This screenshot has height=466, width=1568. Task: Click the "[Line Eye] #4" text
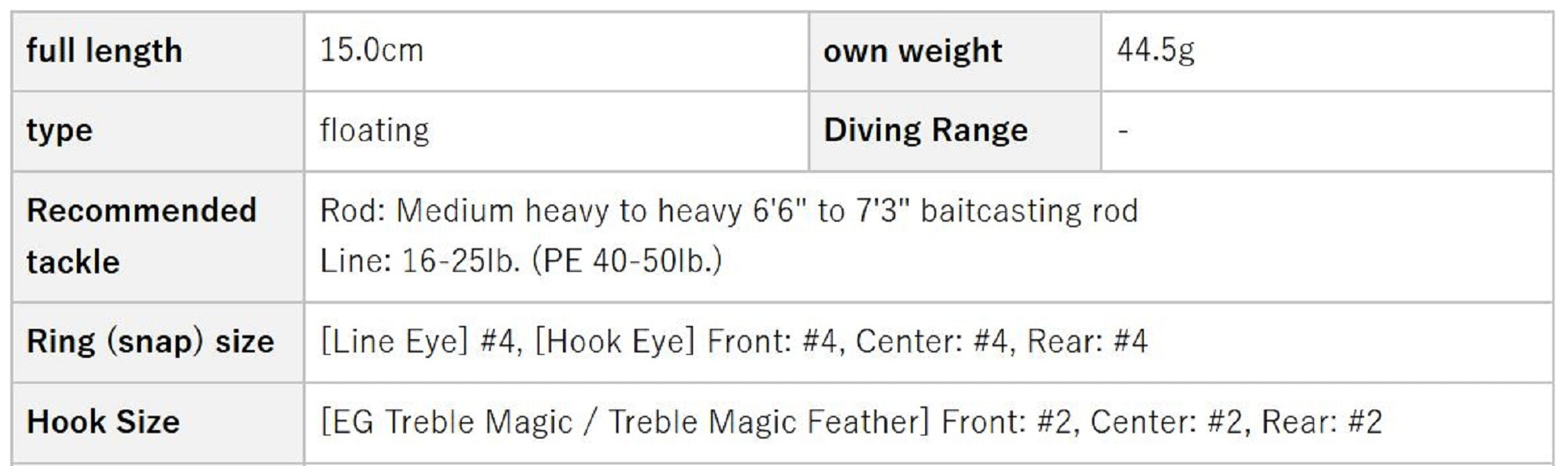421,342
